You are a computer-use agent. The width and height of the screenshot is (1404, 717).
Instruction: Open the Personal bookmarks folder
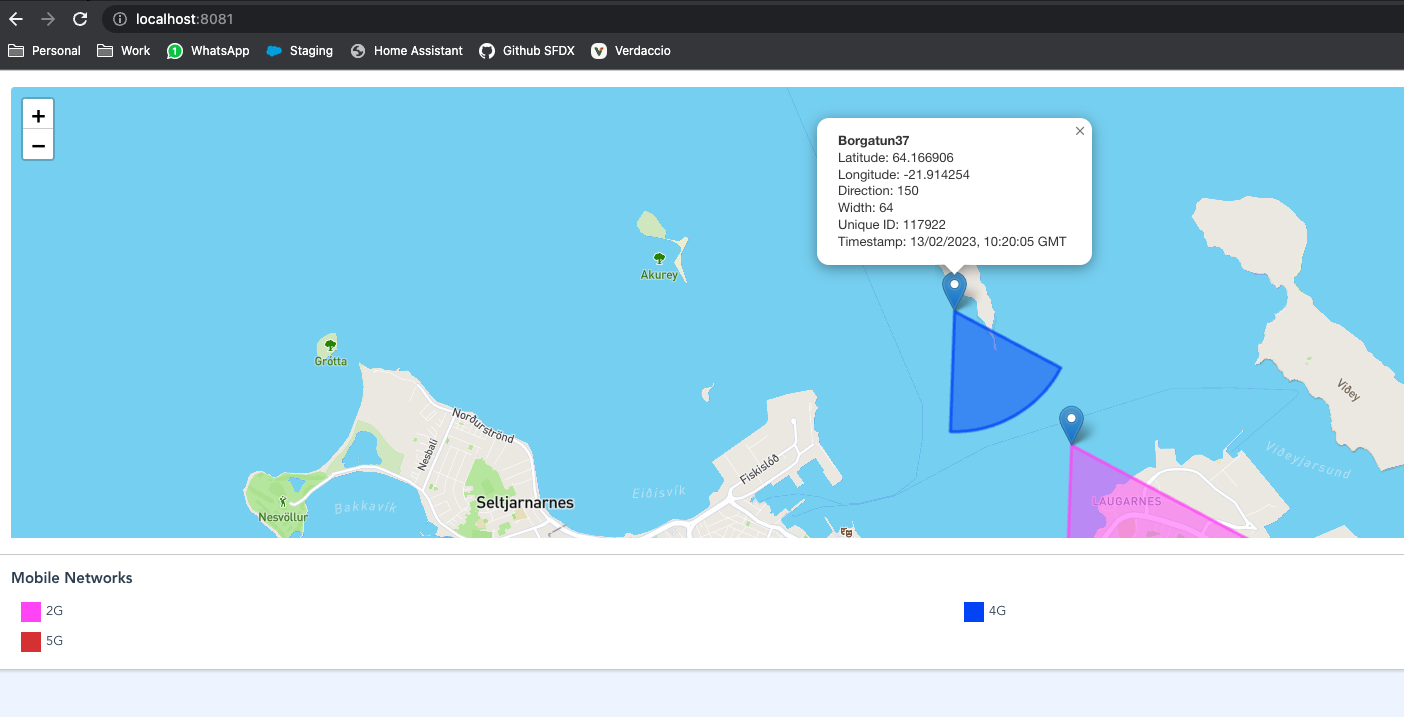pos(44,50)
